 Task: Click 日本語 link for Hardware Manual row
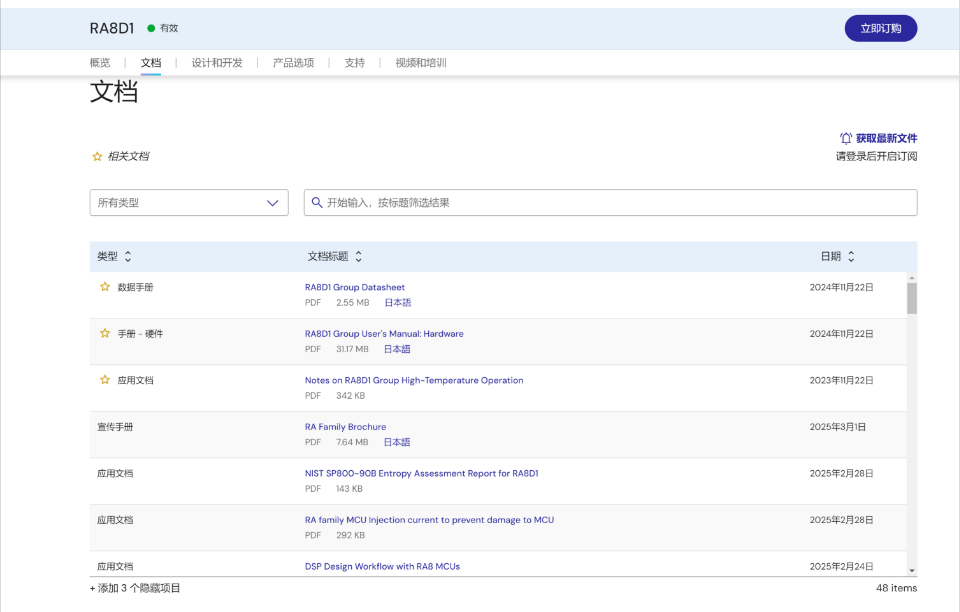(x=397, y=349)
